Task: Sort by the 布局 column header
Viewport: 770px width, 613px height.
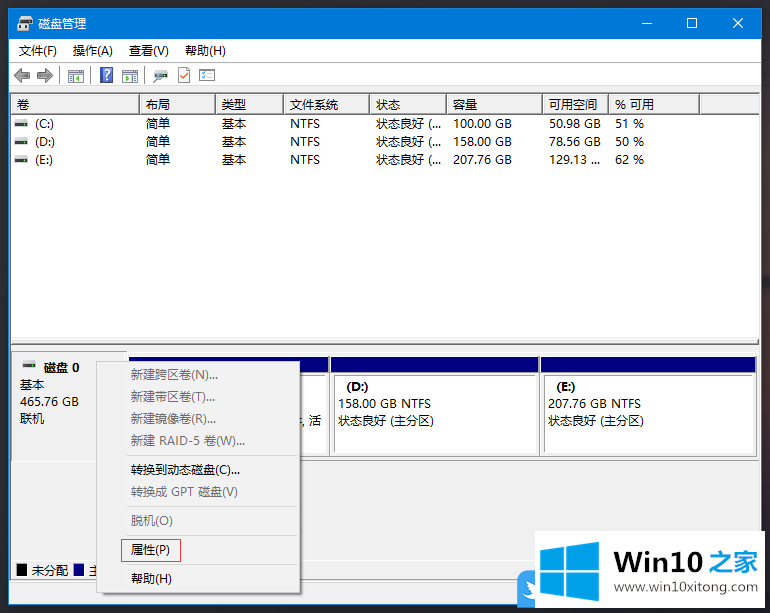Action: (177, 105)
